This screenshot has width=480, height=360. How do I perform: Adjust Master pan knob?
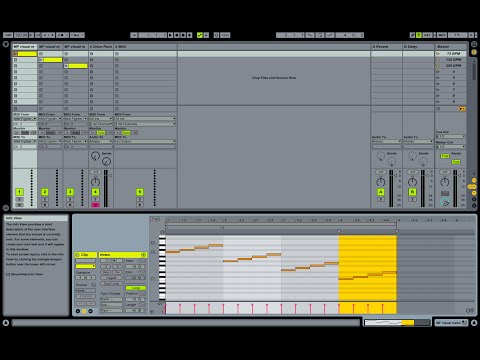pos(445,182)
